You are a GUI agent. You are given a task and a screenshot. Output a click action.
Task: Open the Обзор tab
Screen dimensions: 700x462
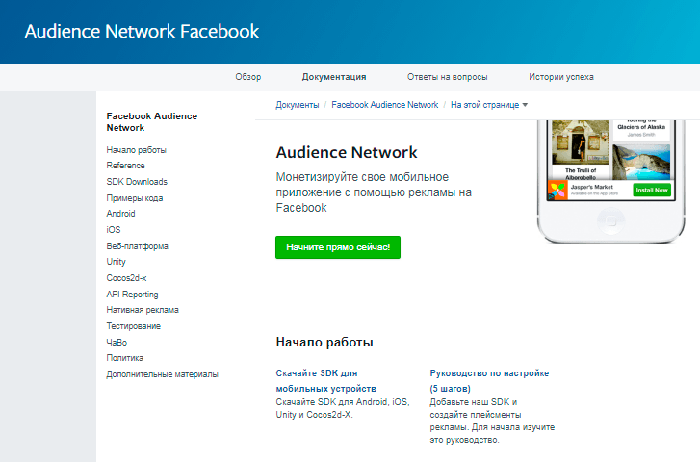[248, 77]
